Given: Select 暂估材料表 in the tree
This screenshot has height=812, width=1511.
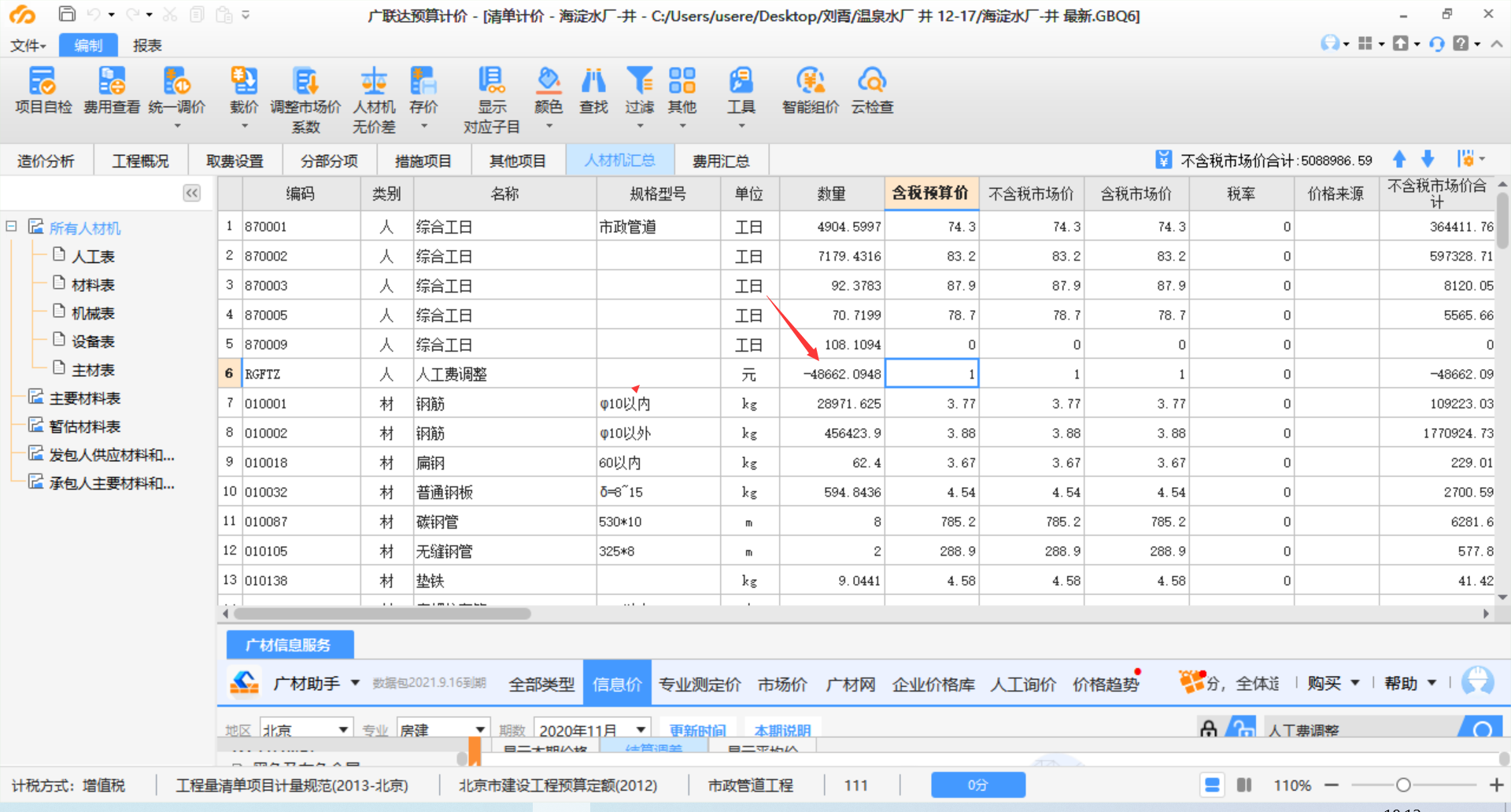Looking at the screenshot, I should (84, 426).
